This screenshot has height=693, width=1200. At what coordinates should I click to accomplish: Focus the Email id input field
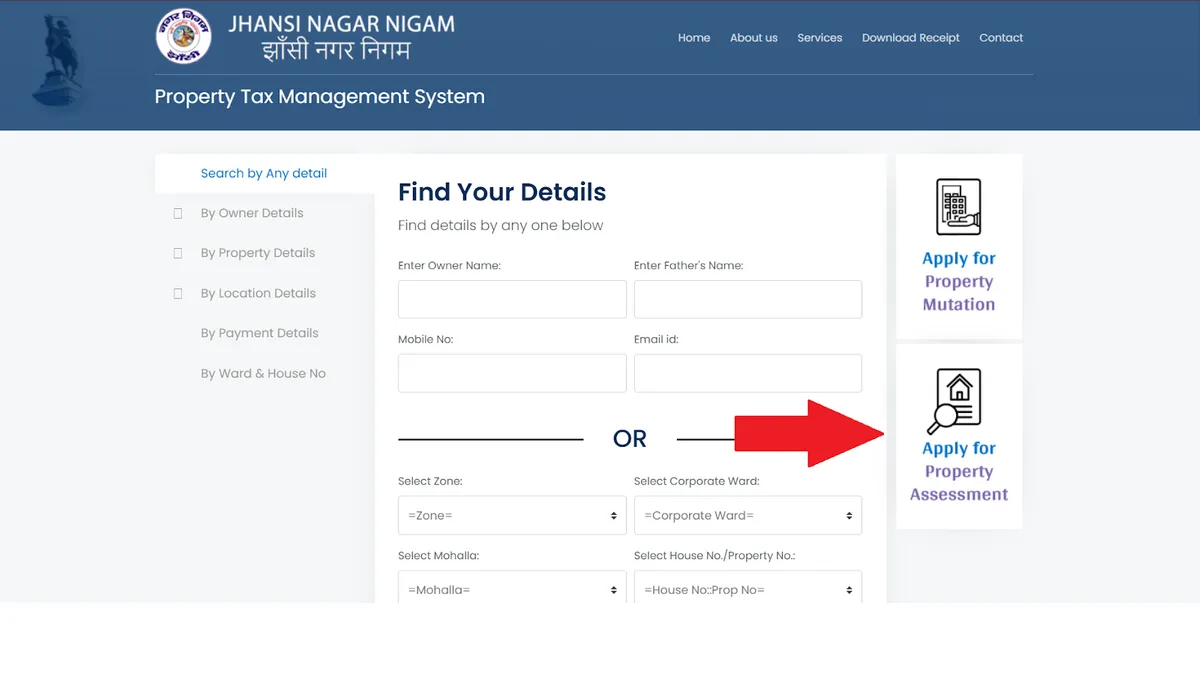pyautogui.click(x=747, y=373)
